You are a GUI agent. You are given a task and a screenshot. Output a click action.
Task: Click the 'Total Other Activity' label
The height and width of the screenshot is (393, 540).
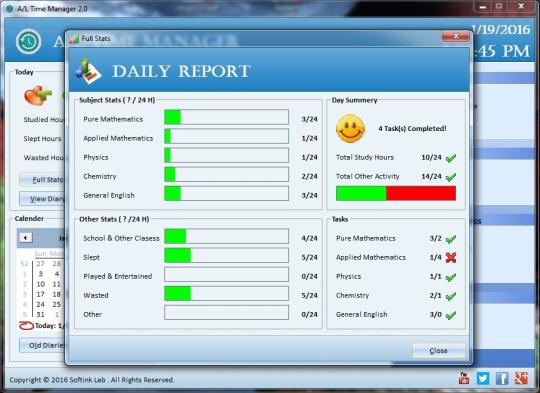click(367, 176)
